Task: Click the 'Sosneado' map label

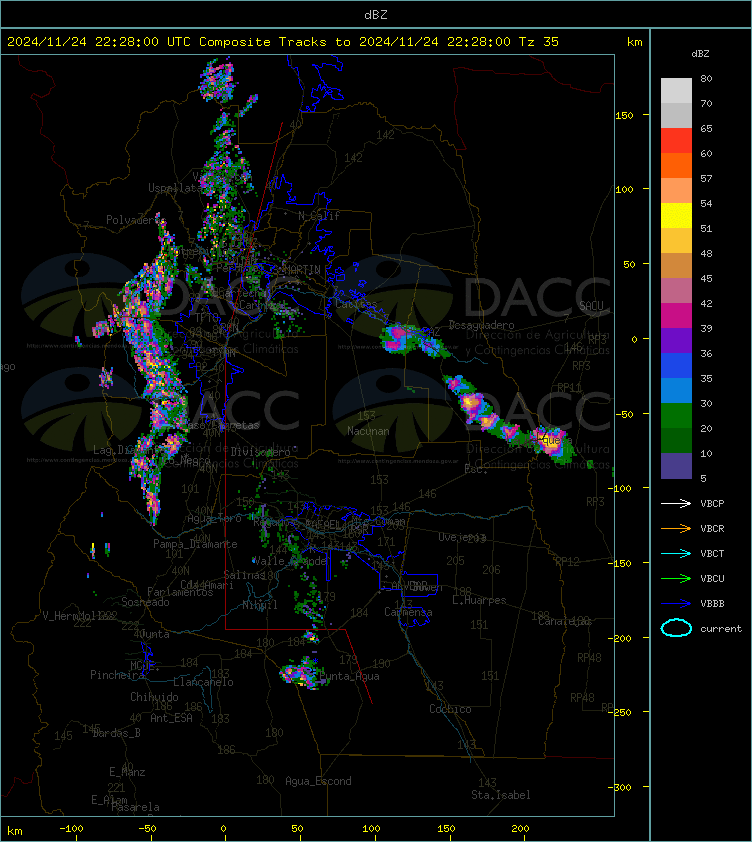Action: [x=145, y=602]
